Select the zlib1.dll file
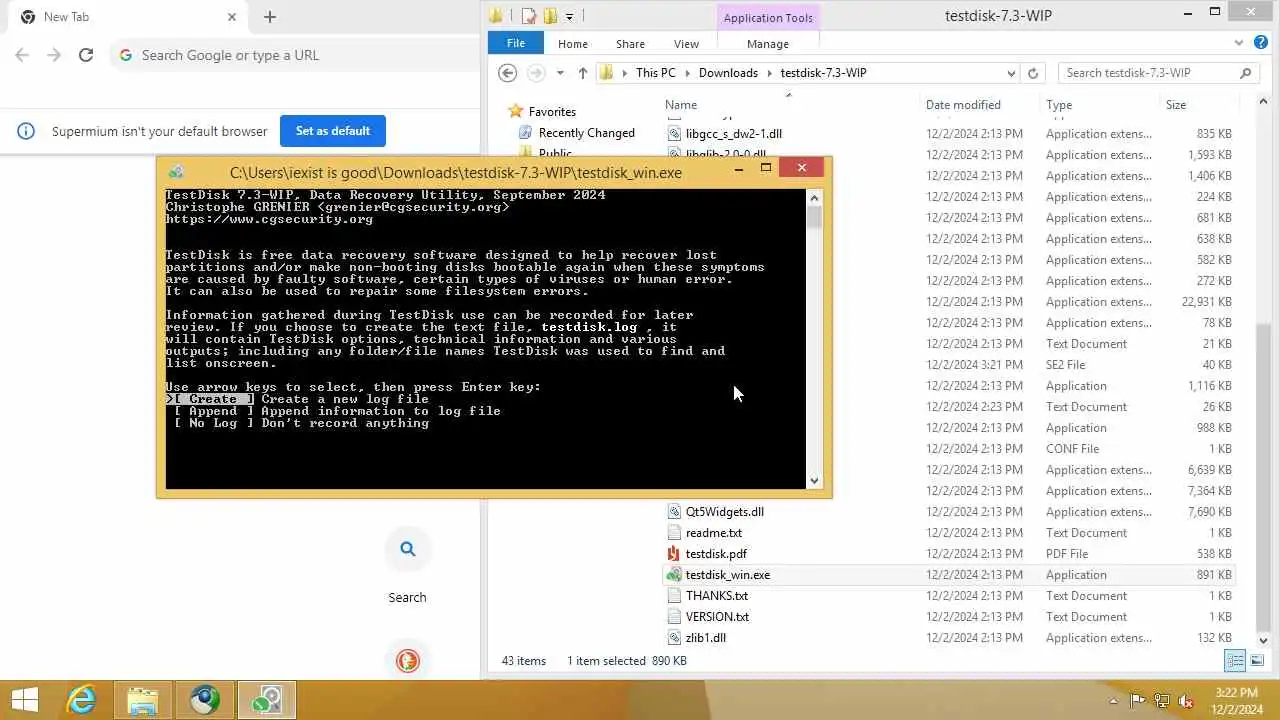Screen dimensions: 1280x720 (706, 638)
